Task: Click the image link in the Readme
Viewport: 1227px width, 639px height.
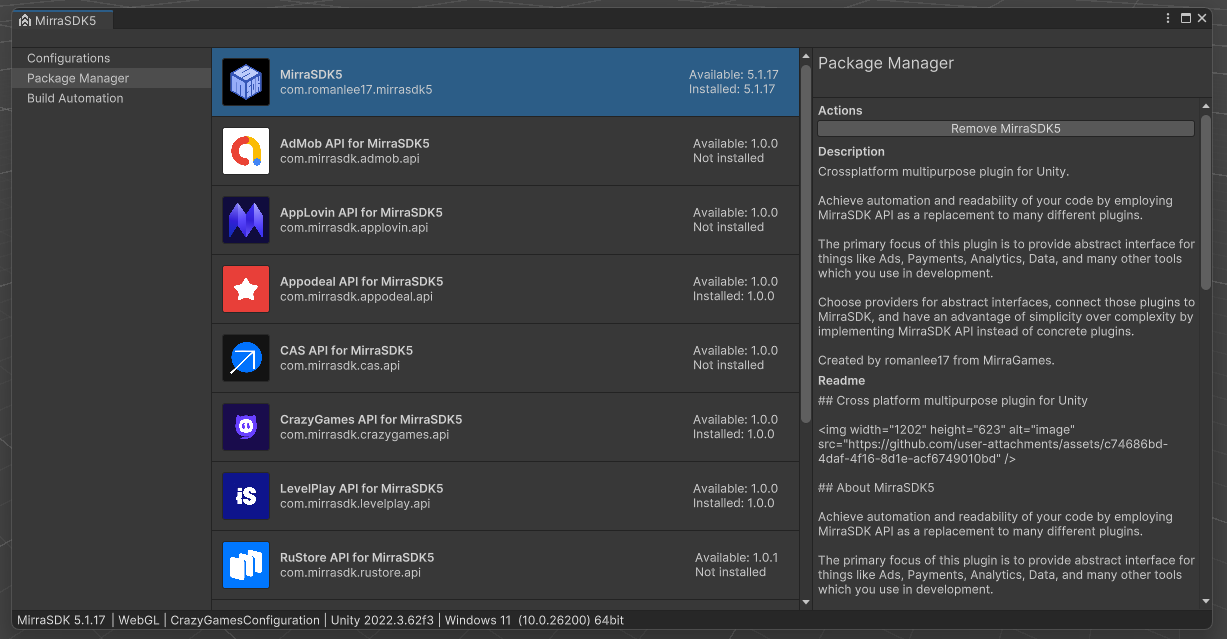Action: coord(1000,442)
